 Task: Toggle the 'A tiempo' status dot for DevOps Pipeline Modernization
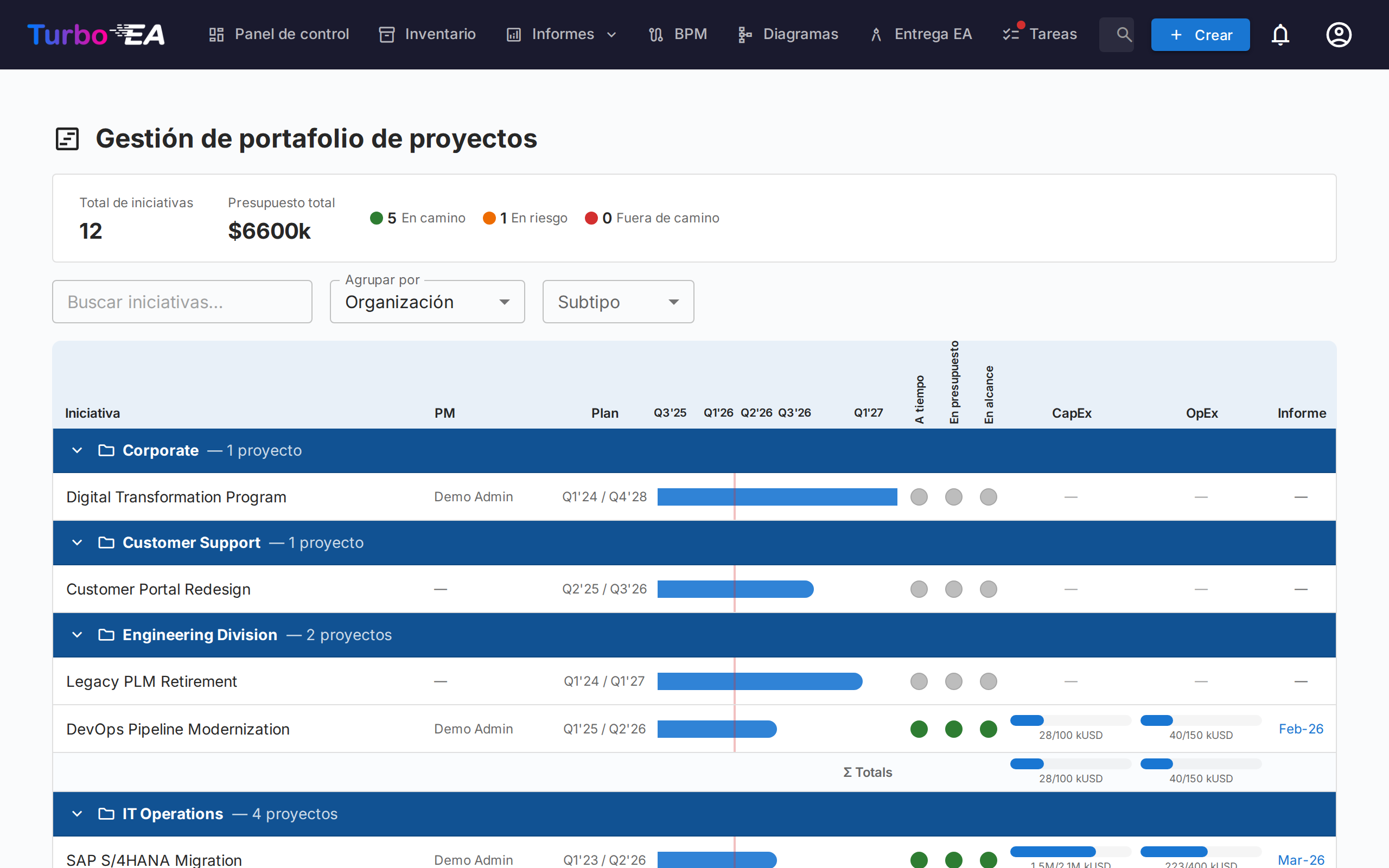coord(919,729)
